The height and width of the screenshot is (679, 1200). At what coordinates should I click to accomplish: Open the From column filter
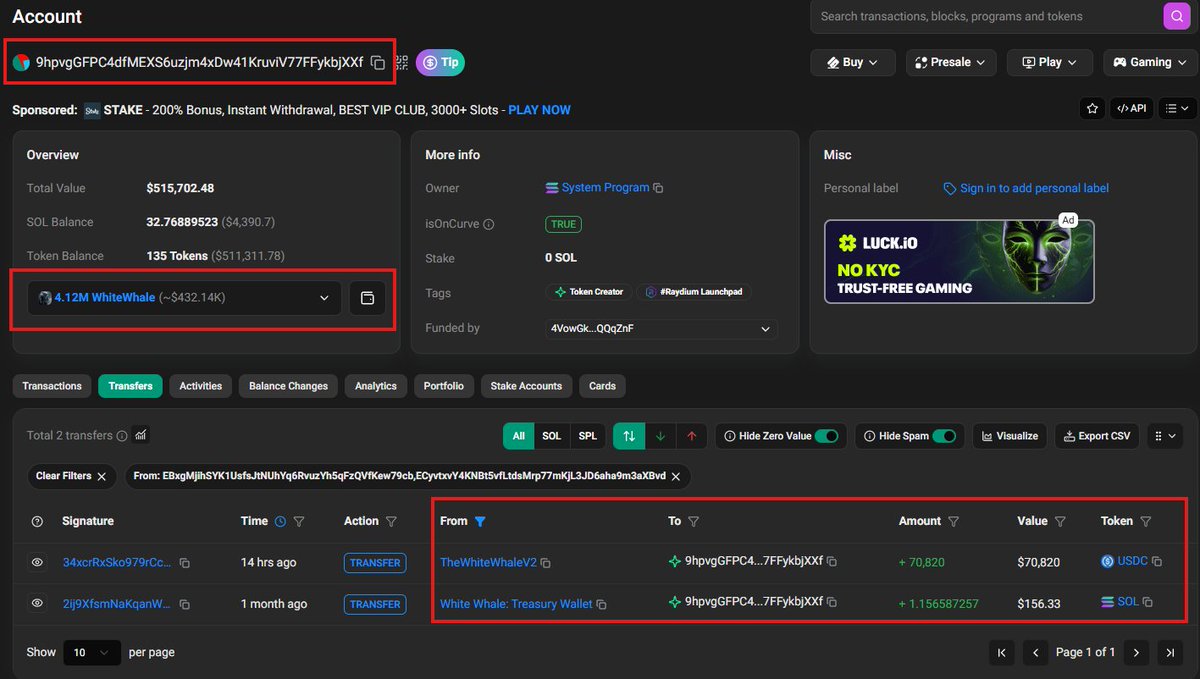point(480,521)
